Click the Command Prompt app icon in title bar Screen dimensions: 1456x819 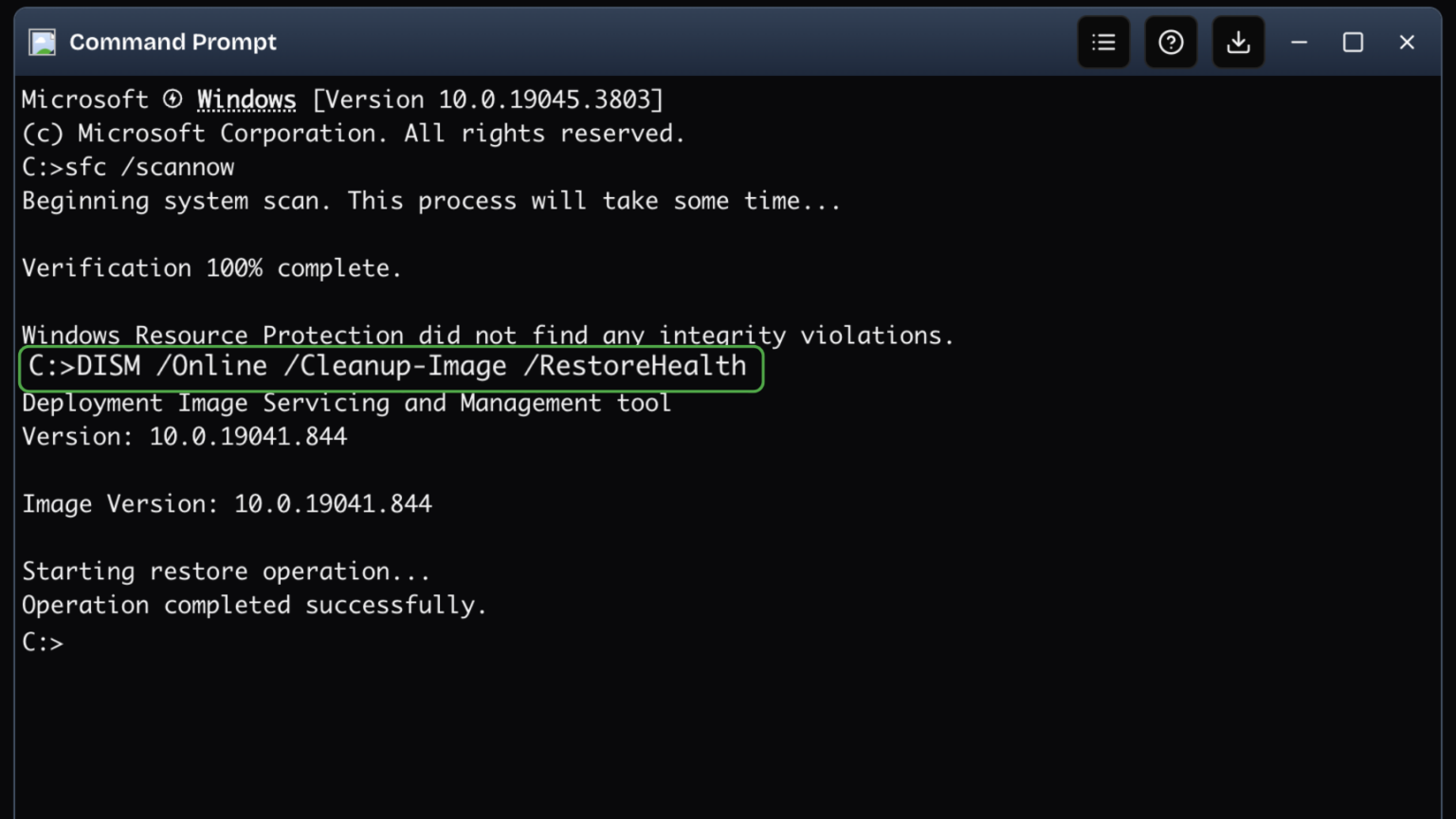42,43
